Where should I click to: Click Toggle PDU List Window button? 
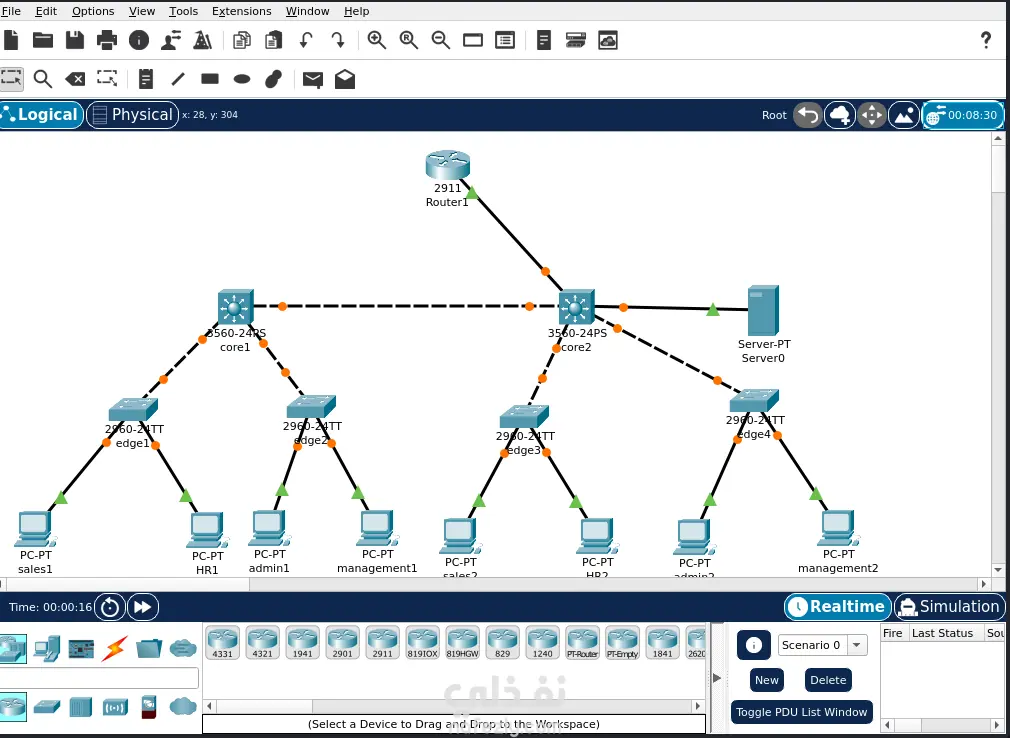pyautogui.click(x=801, y=712)
